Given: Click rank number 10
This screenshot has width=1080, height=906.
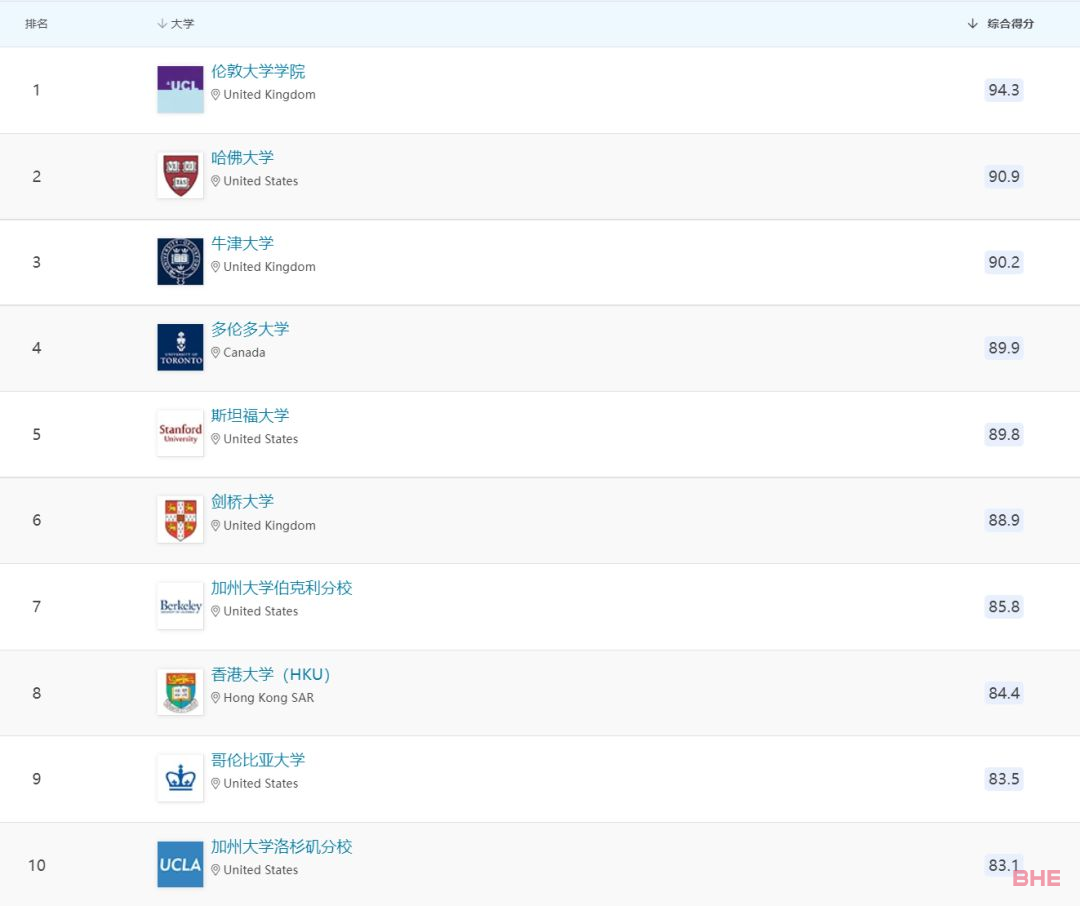Looking at the screenshot, I should click(37, 865).
